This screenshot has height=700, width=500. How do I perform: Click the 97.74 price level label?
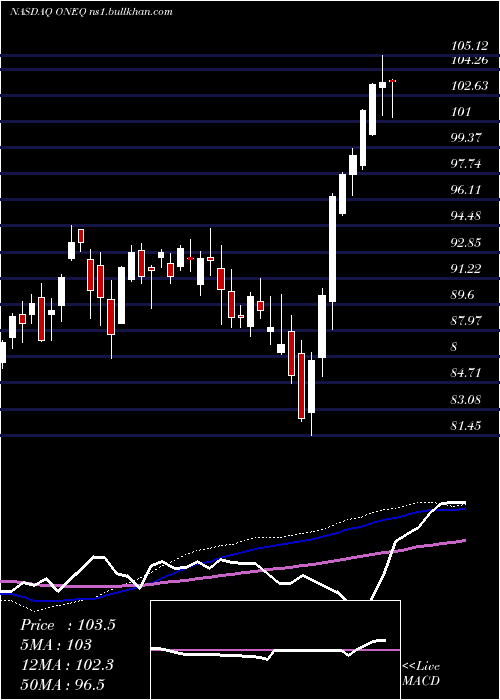click(467, 164)
